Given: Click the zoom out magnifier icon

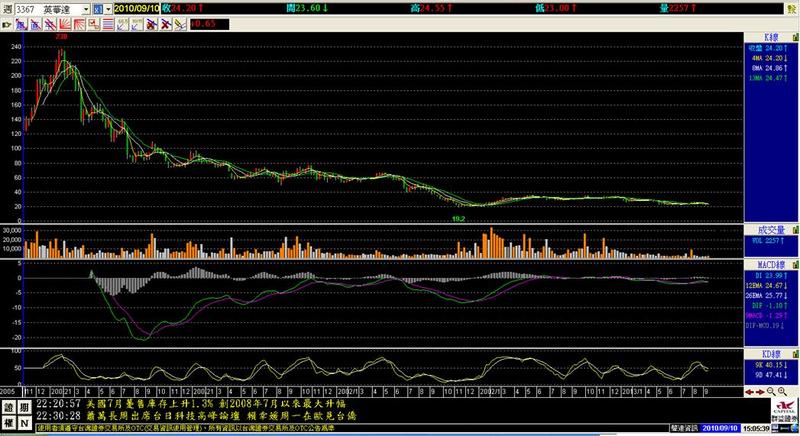Looking at the screenshot, I should 771,392.
